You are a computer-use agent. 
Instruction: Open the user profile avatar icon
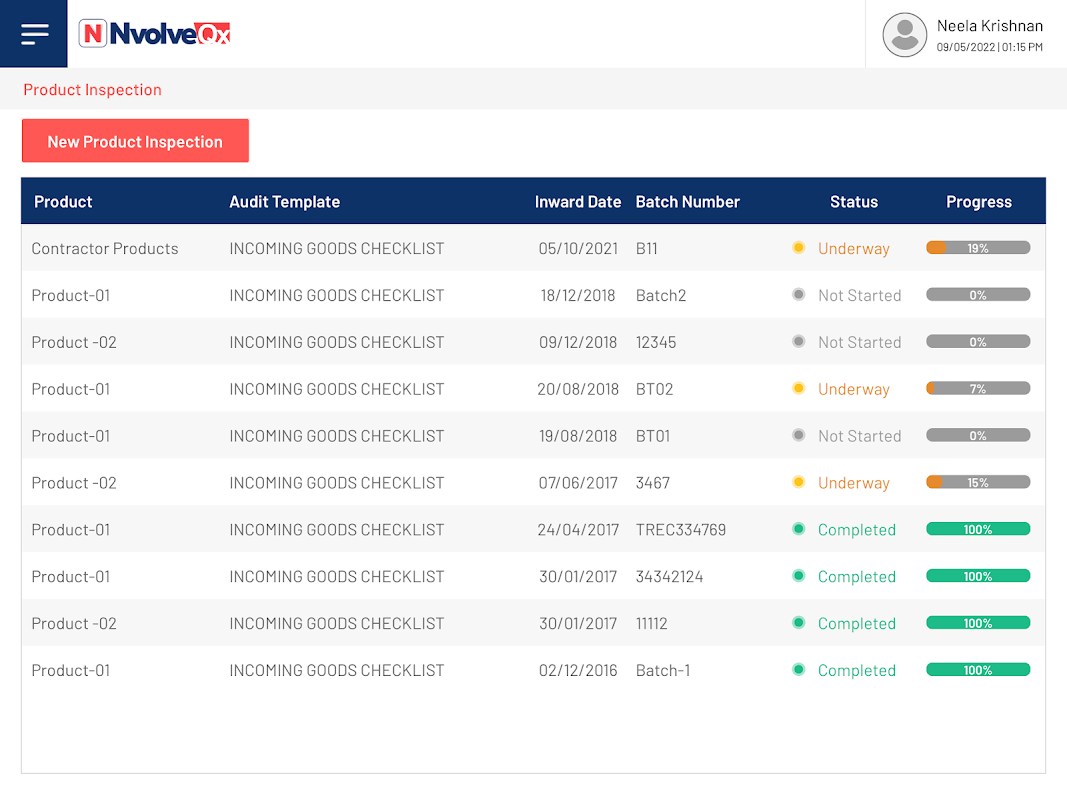(904, 35)
